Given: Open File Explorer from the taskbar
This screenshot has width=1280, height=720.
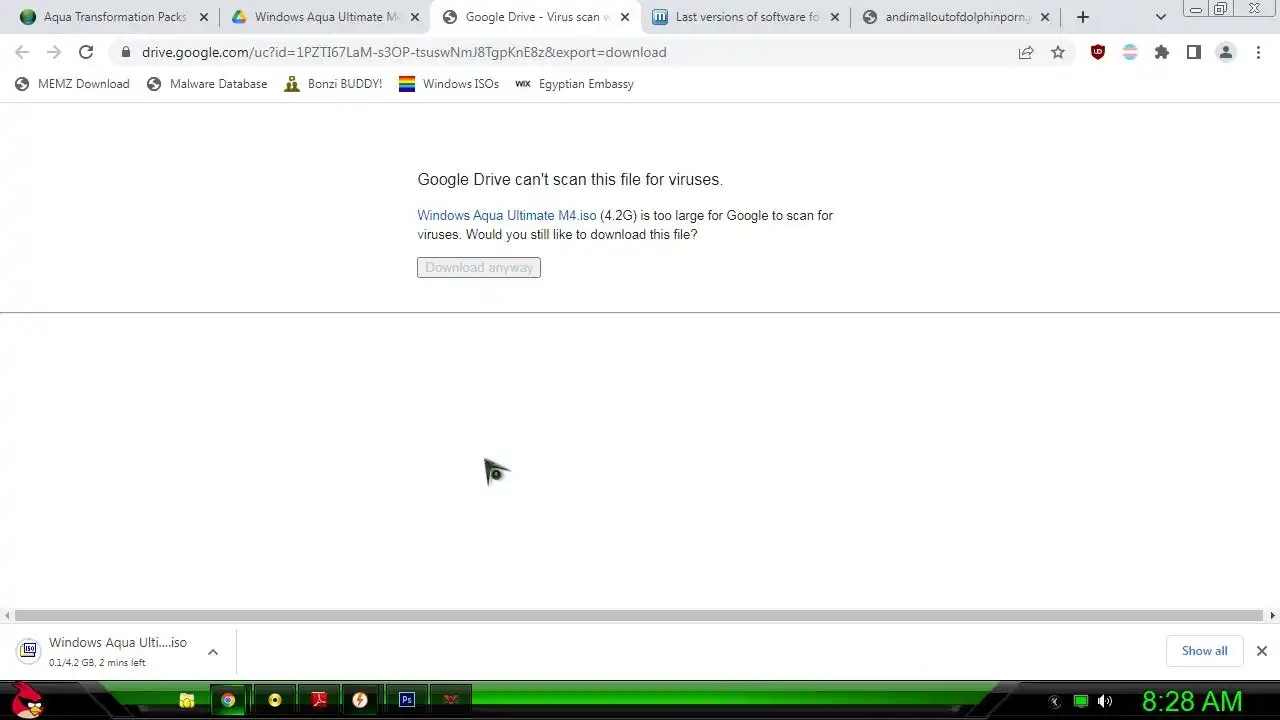Looking at the screenshot, I should click(187, 700).
